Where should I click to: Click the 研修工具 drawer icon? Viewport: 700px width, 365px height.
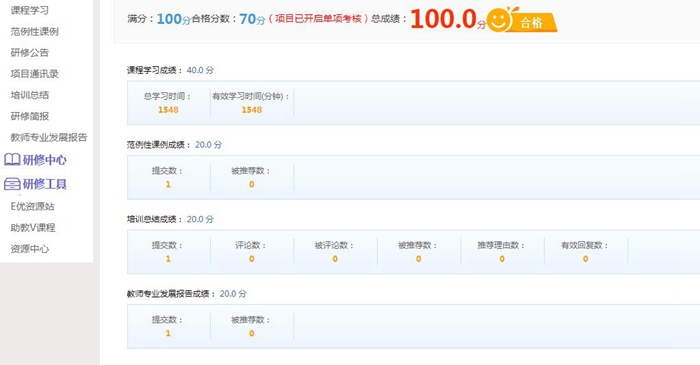coord(12,184)
